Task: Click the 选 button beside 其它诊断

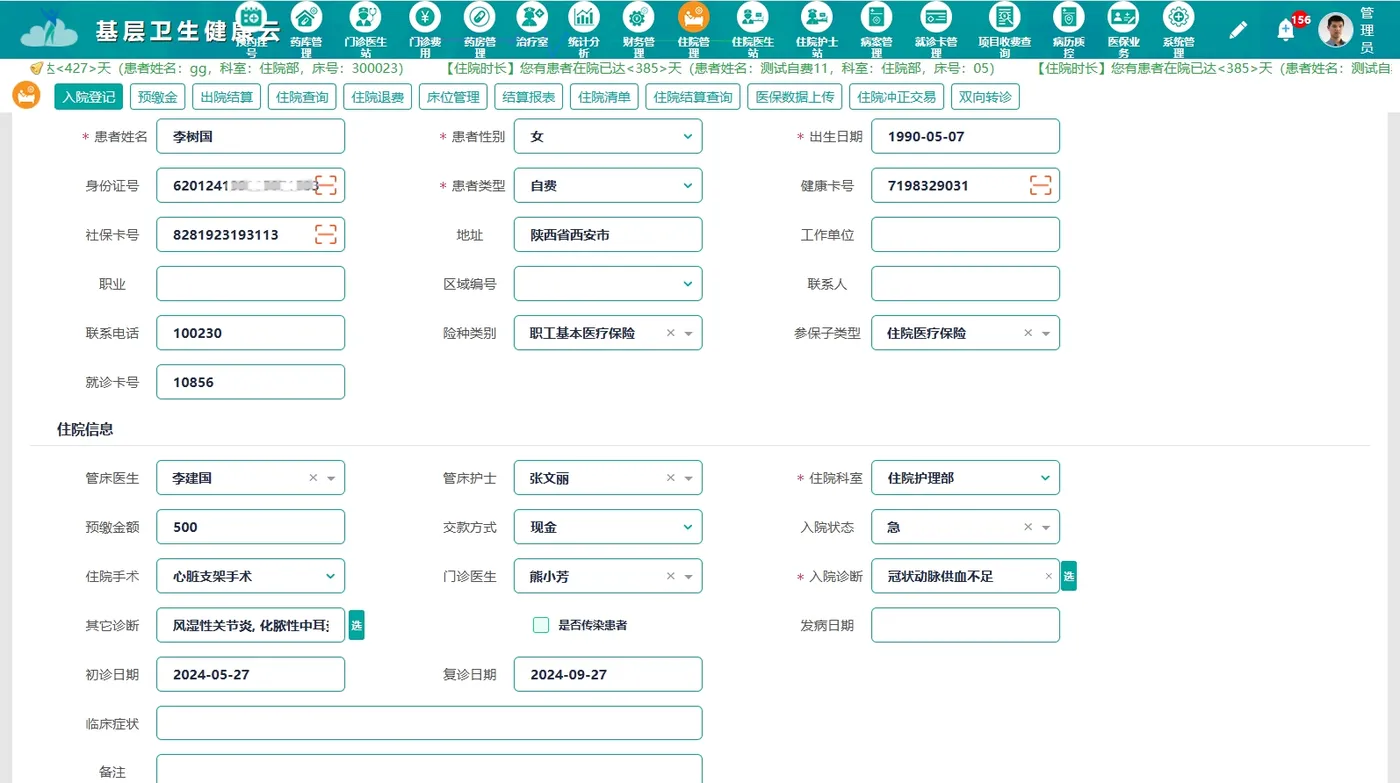Action: click(x=356, y=625)
